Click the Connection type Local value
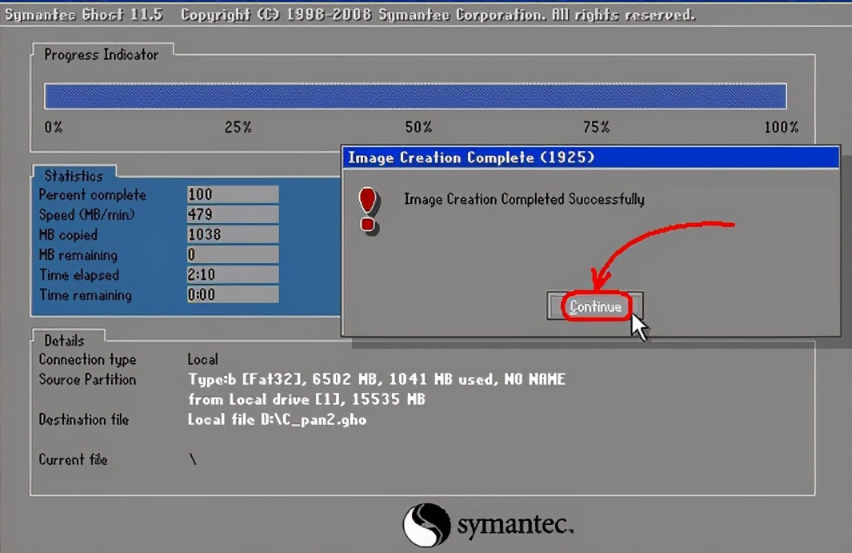Viewport: 852px width, 553px height. [203, 359]
